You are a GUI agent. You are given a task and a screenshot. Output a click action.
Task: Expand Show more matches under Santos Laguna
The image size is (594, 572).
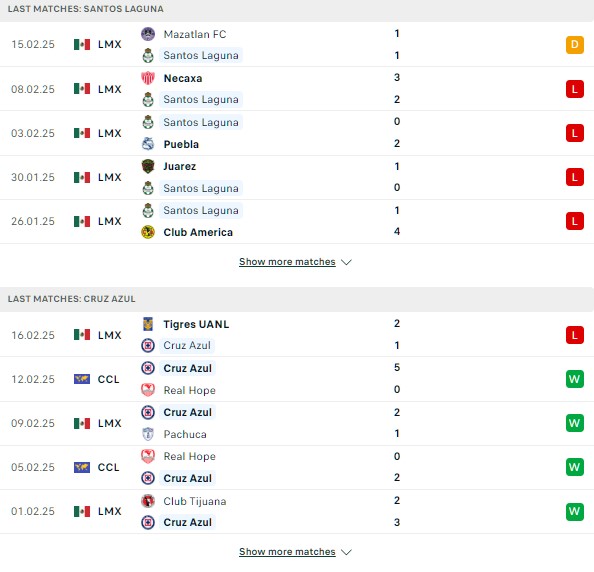point(287,262)
